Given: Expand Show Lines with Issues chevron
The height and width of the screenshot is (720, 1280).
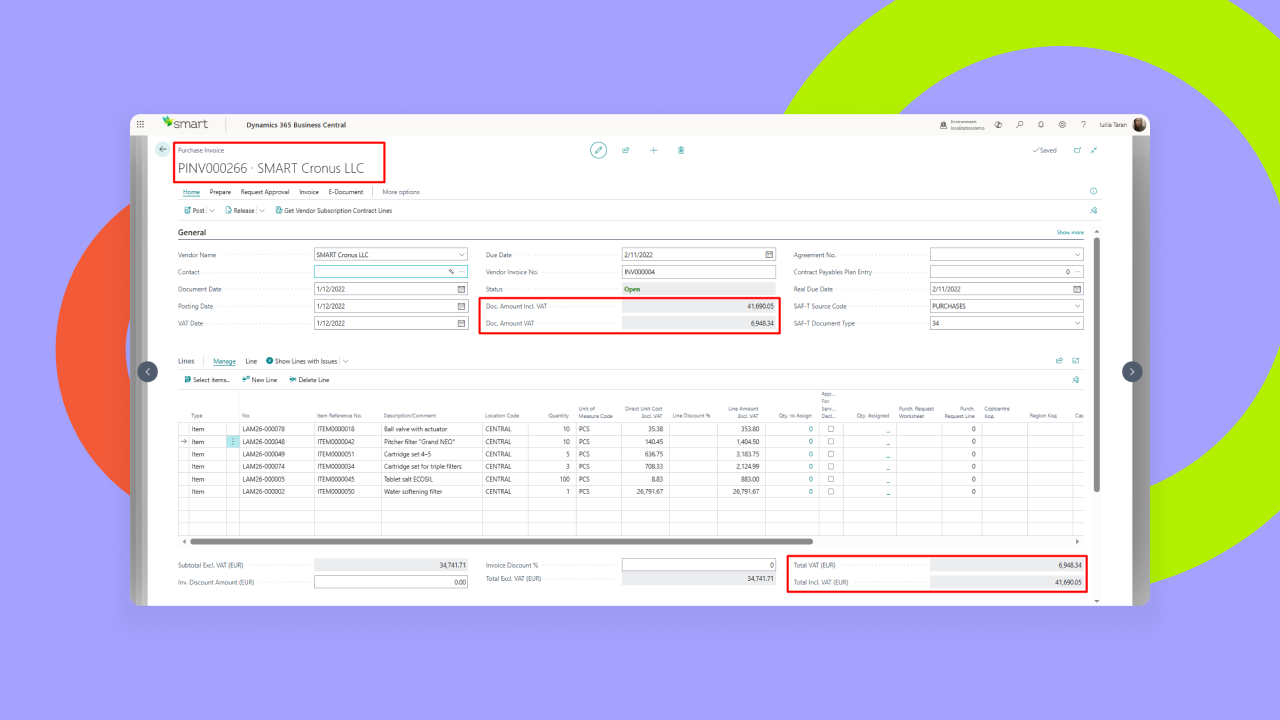Looking at the screenshot, I should 346,361.
